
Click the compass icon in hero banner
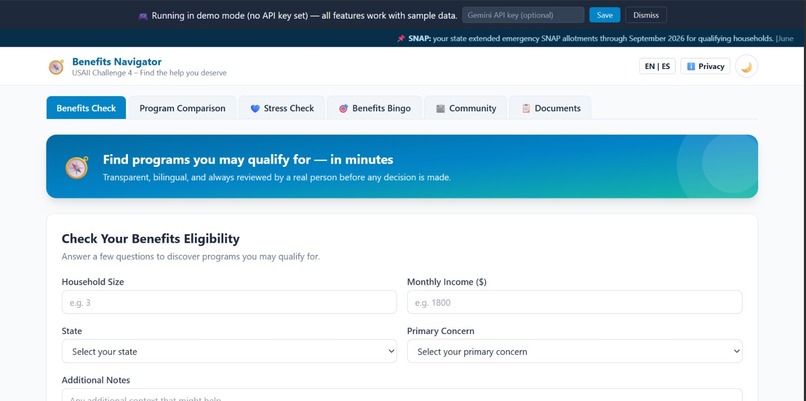(77, 167)
